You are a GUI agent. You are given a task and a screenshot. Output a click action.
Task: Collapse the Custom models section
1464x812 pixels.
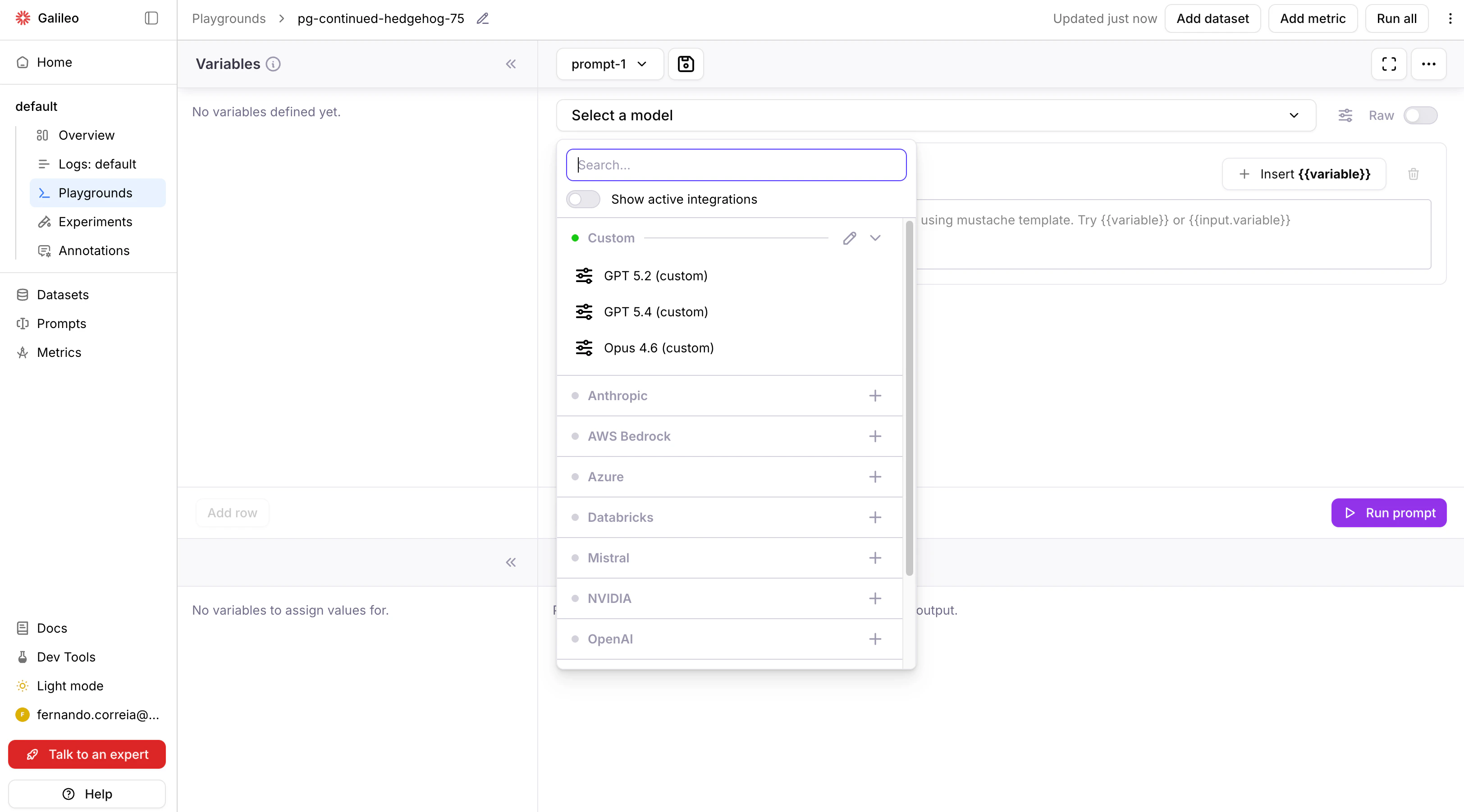point(875,238)
